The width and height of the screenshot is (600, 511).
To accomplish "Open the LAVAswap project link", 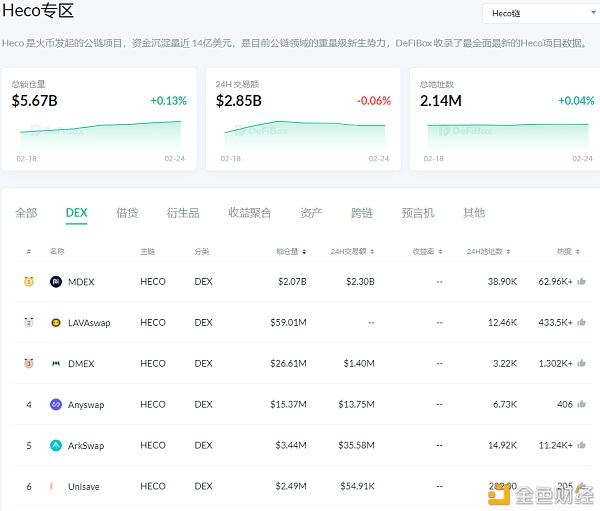I will pos(89,323).
